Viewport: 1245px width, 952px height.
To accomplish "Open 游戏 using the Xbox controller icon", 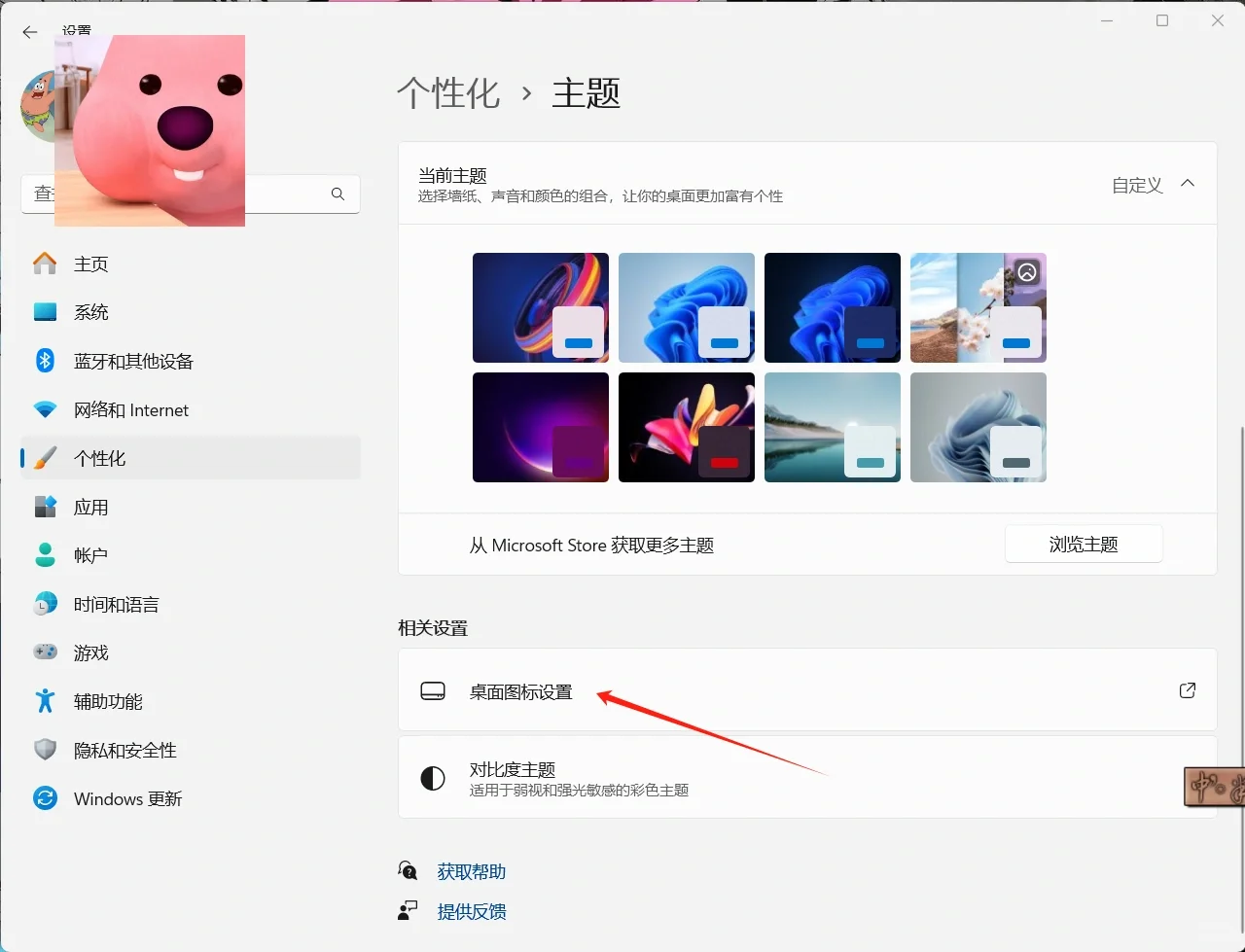I will click(x=45, y=652).
